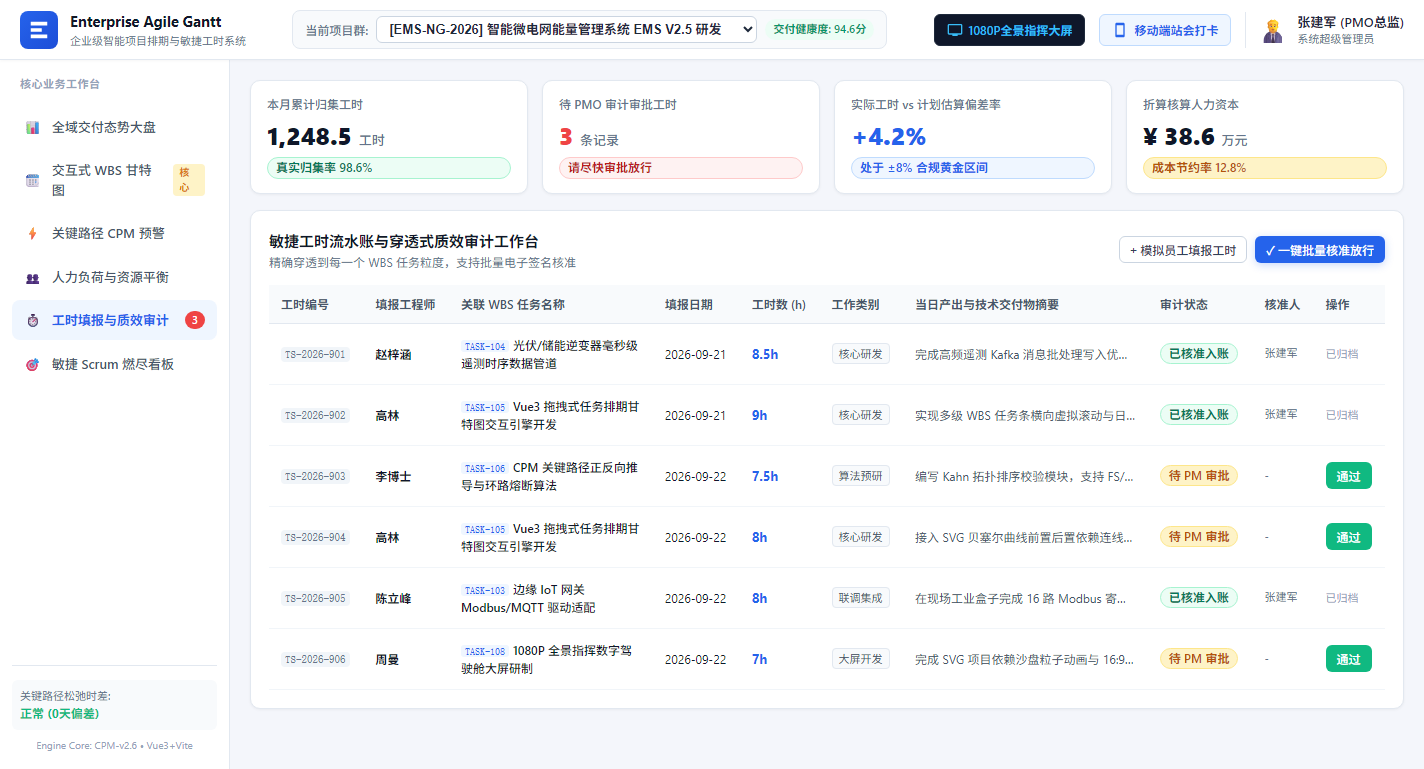Click the 审计状态 column header
Image resolution: width=1424 pixels, height=769 pixels.
(1184, 305)
